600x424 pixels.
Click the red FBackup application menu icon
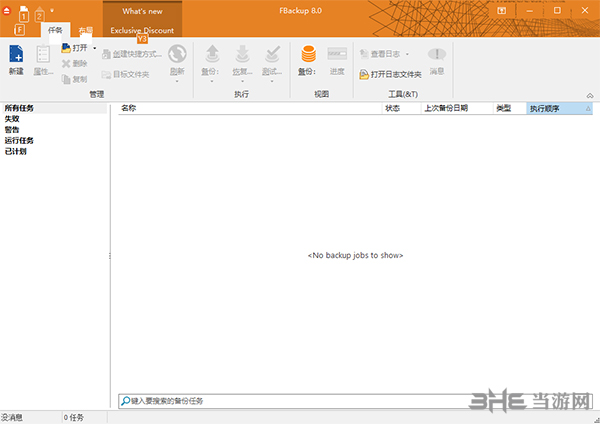[x=7, y=11]
